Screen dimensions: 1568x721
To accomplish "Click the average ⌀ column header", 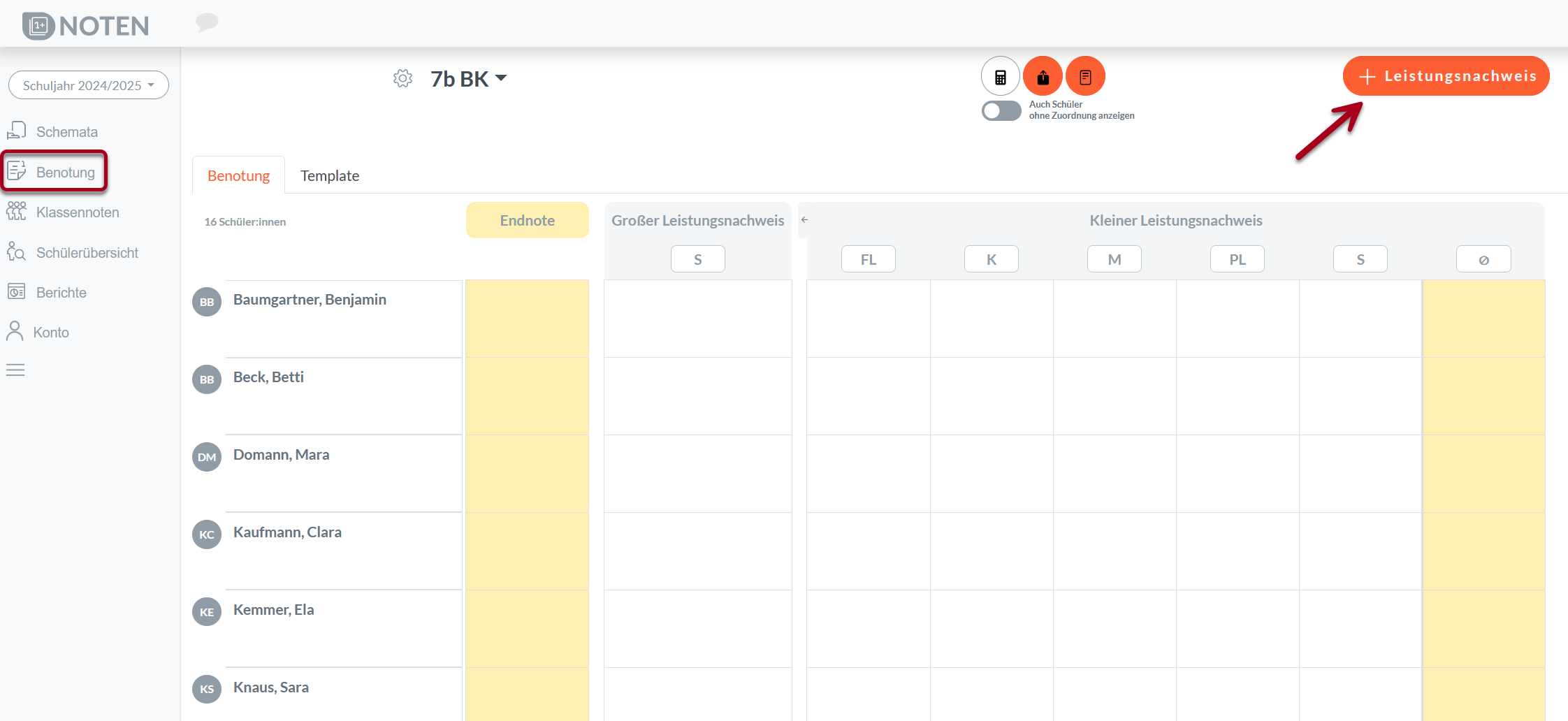I will click(x=1483, y=259).
